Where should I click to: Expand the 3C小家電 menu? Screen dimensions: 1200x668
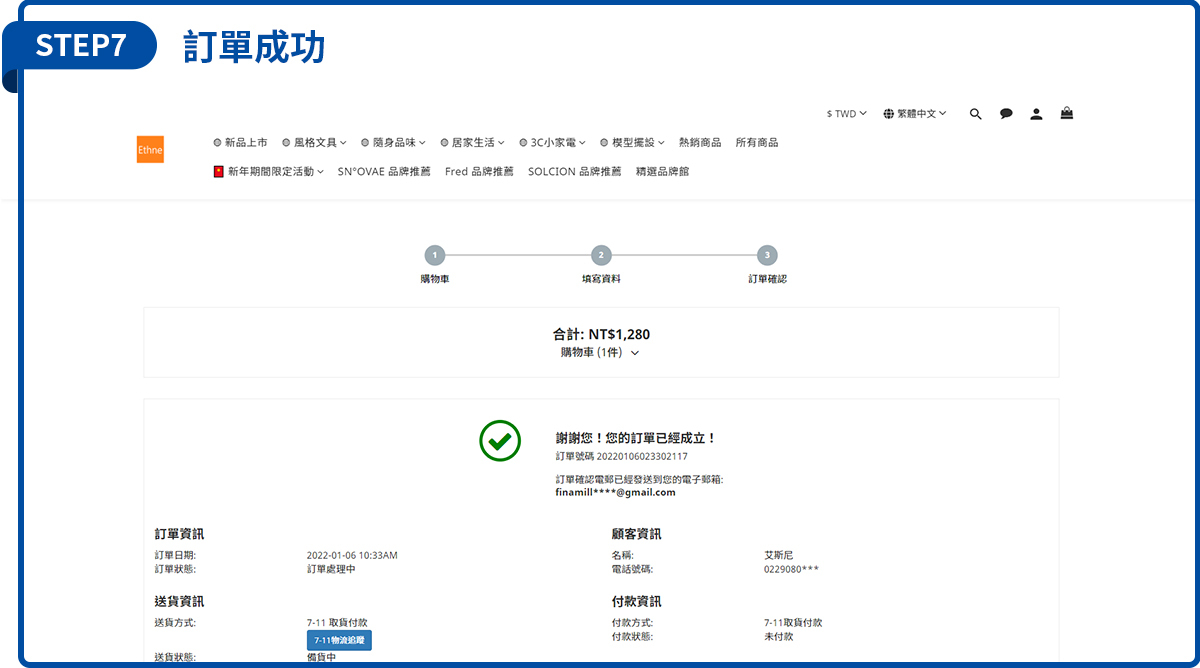pyautogui.click(x=552, y=143)
